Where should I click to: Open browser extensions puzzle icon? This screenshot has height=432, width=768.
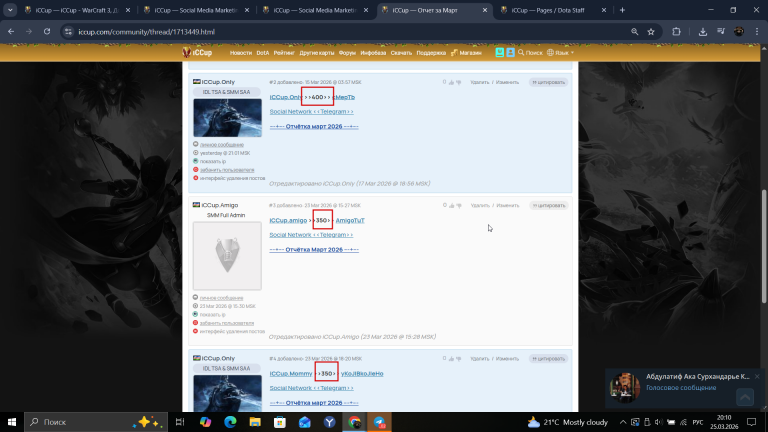(676, 31)
